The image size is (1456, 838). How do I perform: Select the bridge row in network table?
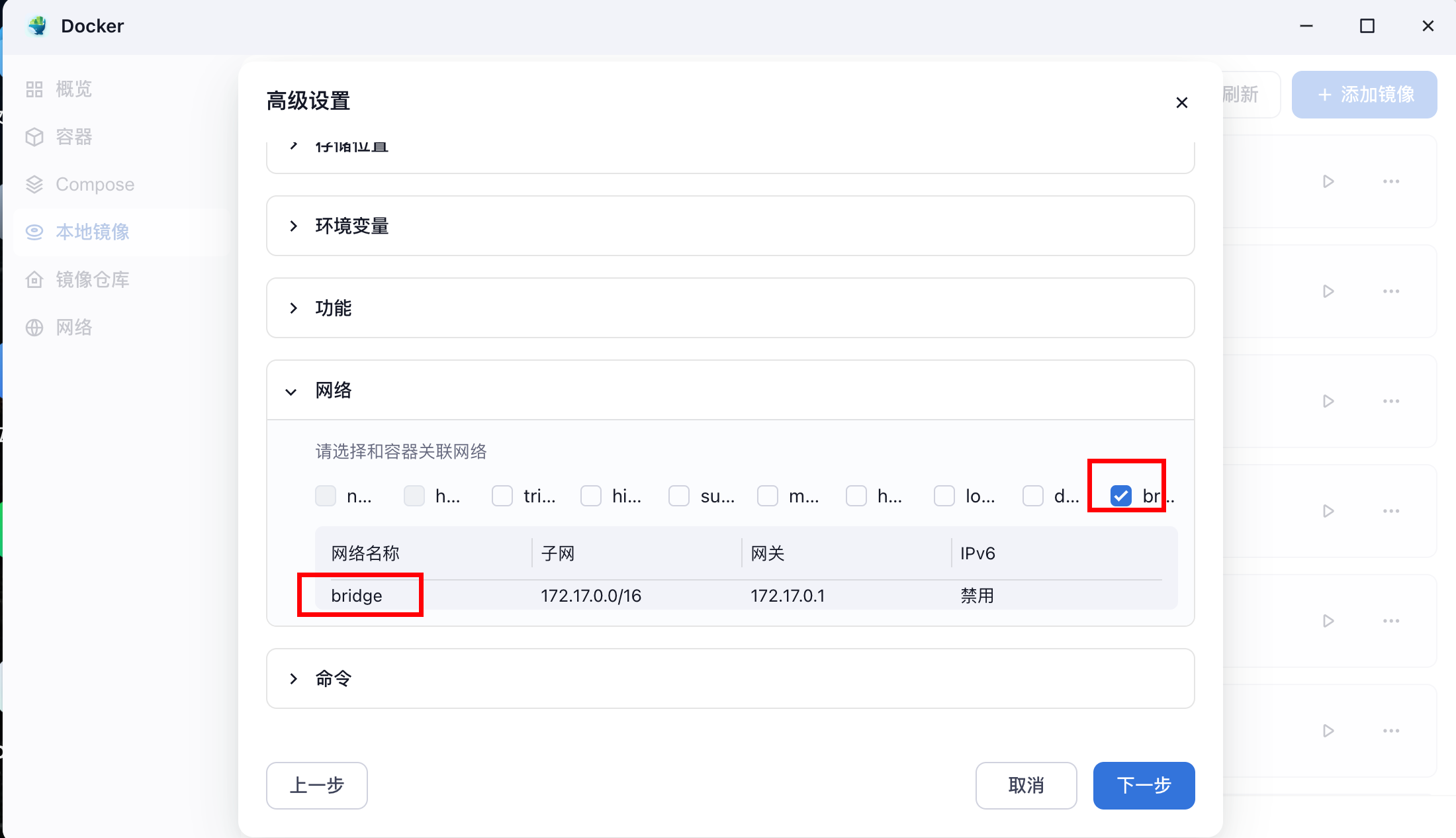click(357, 596)
